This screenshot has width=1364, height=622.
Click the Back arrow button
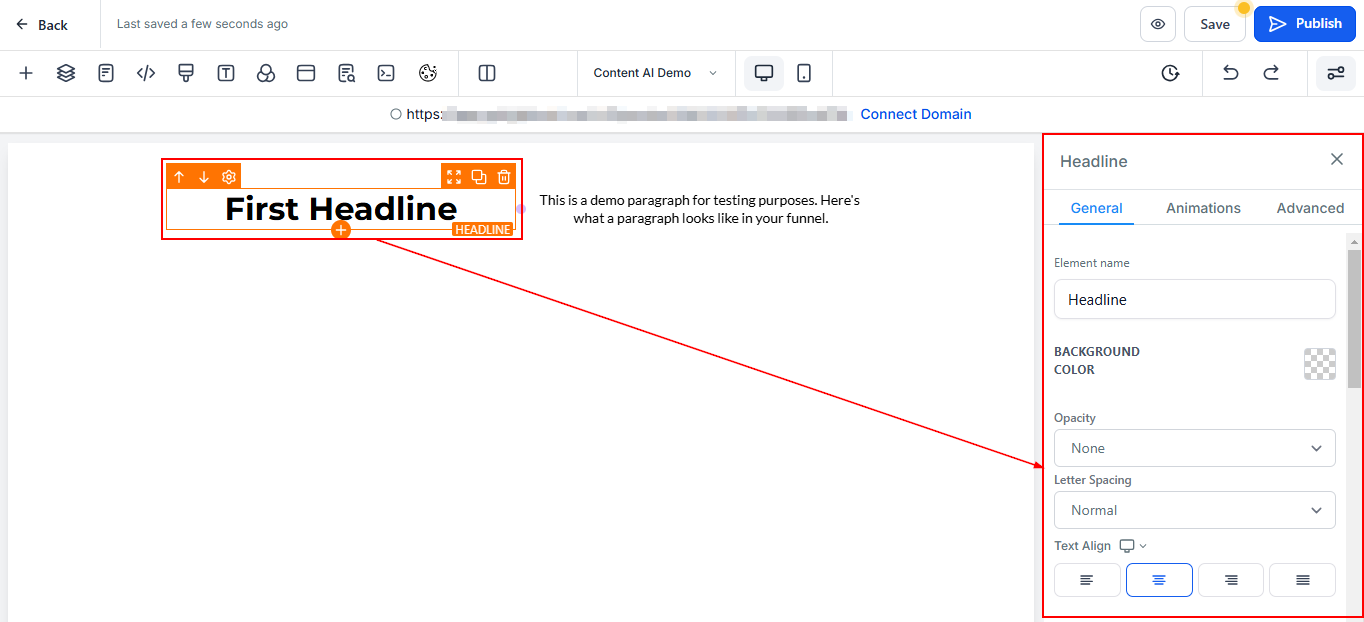(42, 25)
